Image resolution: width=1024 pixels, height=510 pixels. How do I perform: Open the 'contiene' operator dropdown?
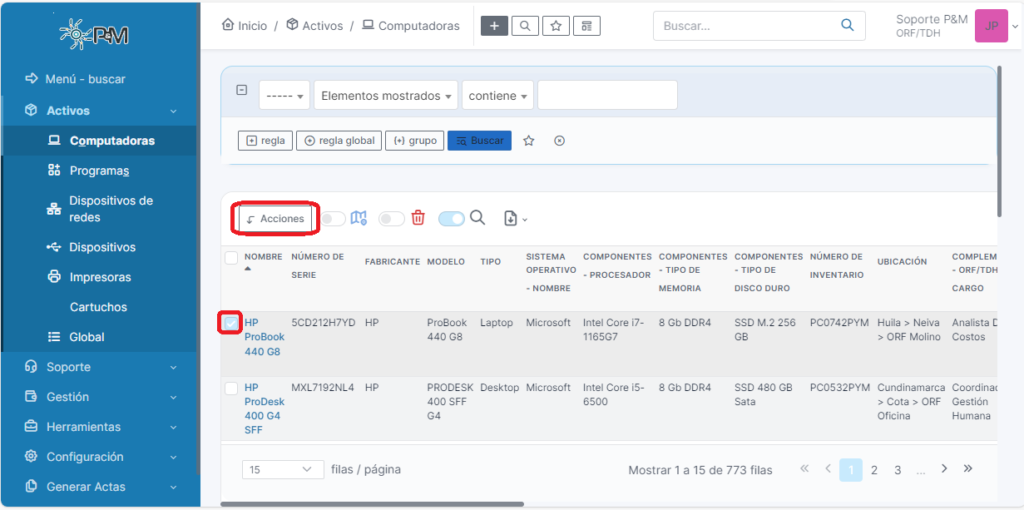tap(498, 96)
